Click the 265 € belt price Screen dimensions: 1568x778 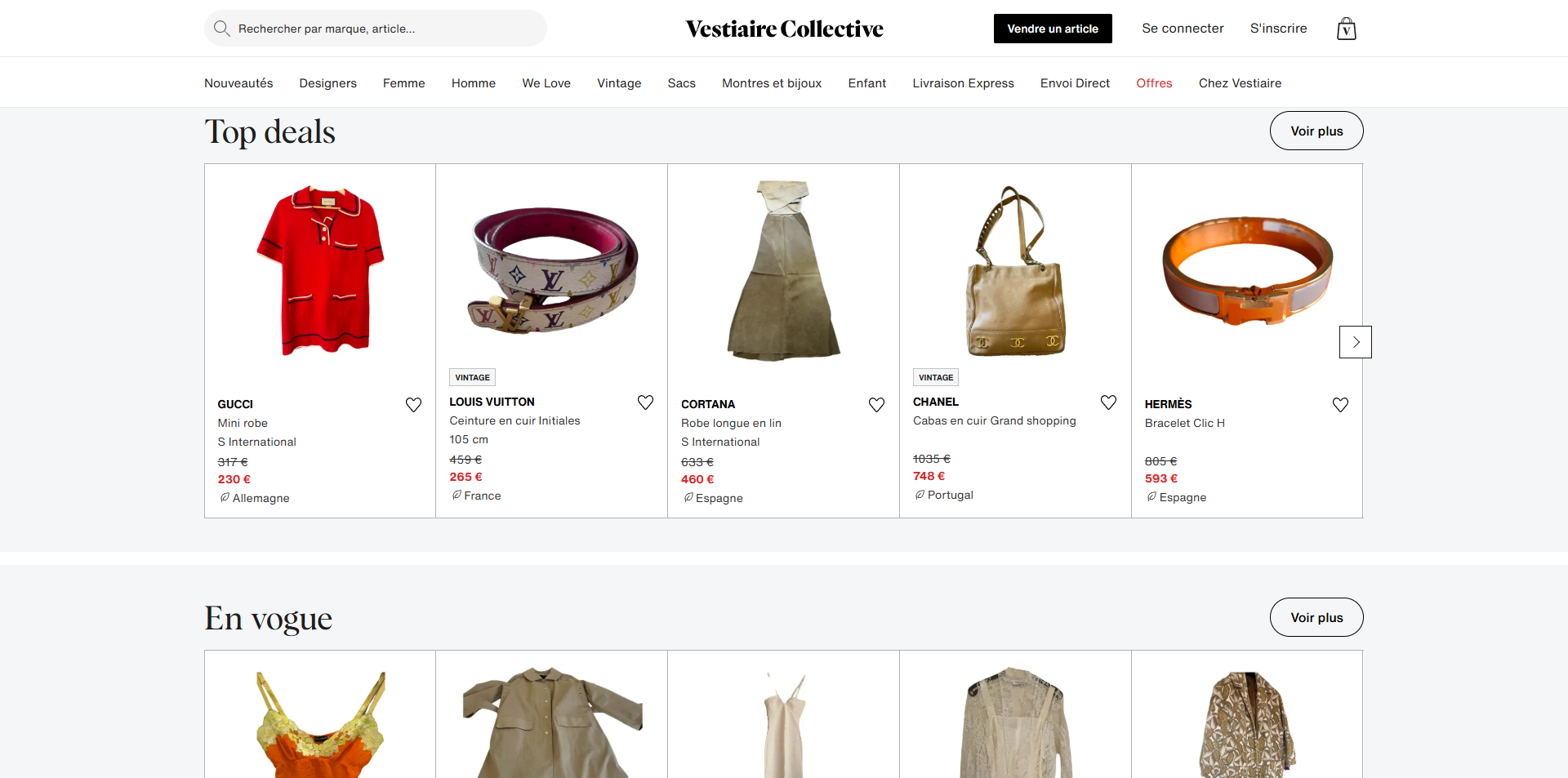click(465, 477)
